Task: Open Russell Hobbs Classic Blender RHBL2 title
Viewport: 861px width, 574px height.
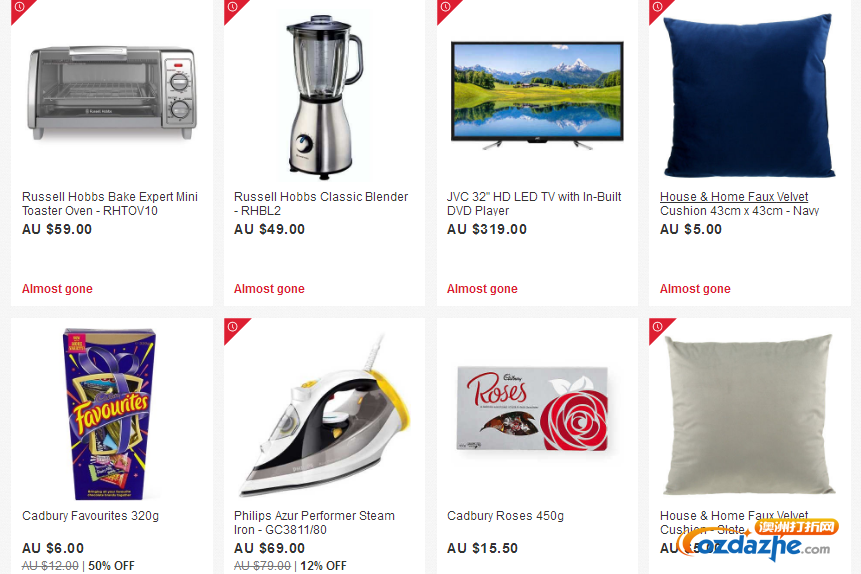Action: [321, 204]
